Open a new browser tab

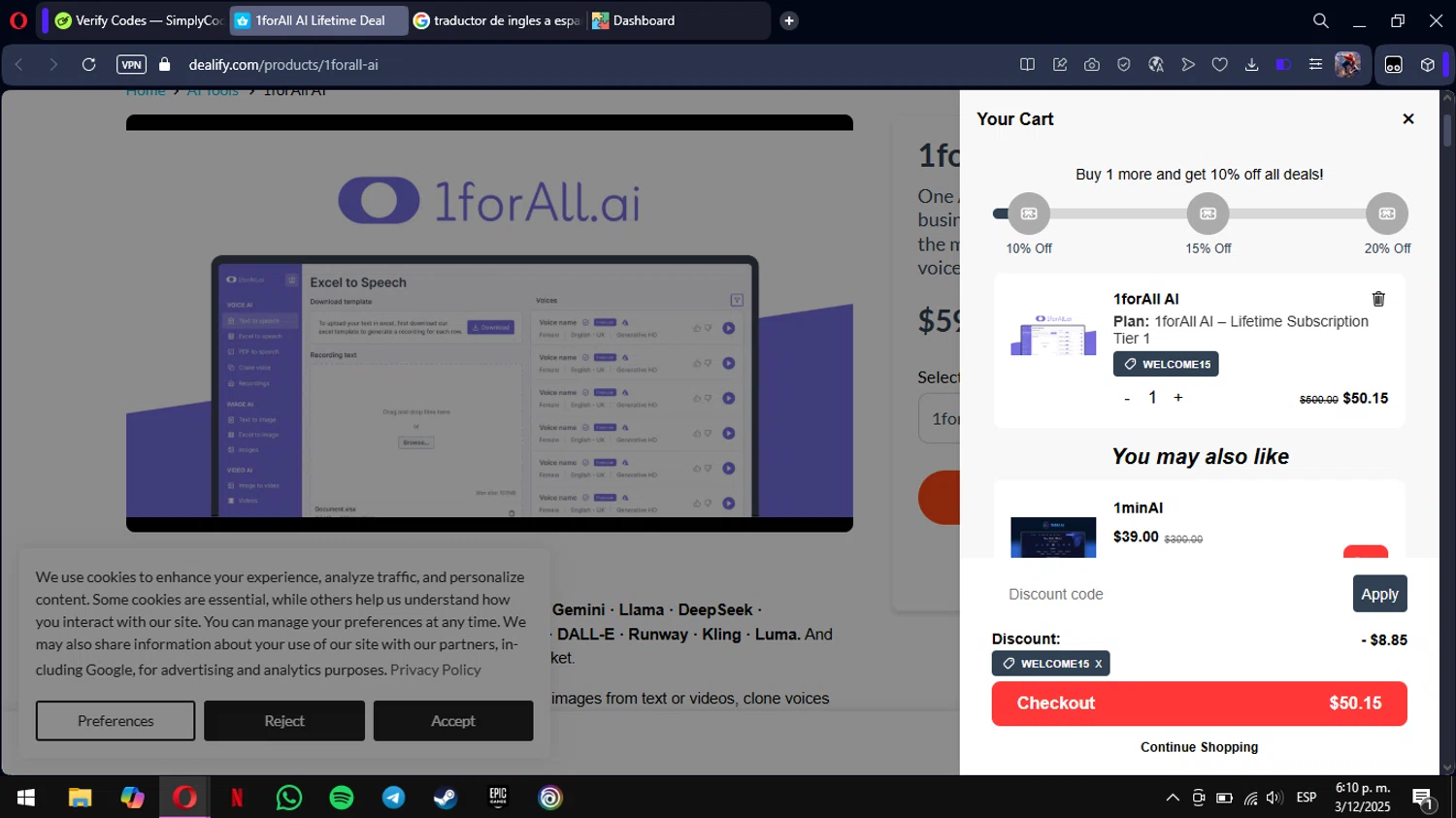pyautogui.click(x=789, y=20)
